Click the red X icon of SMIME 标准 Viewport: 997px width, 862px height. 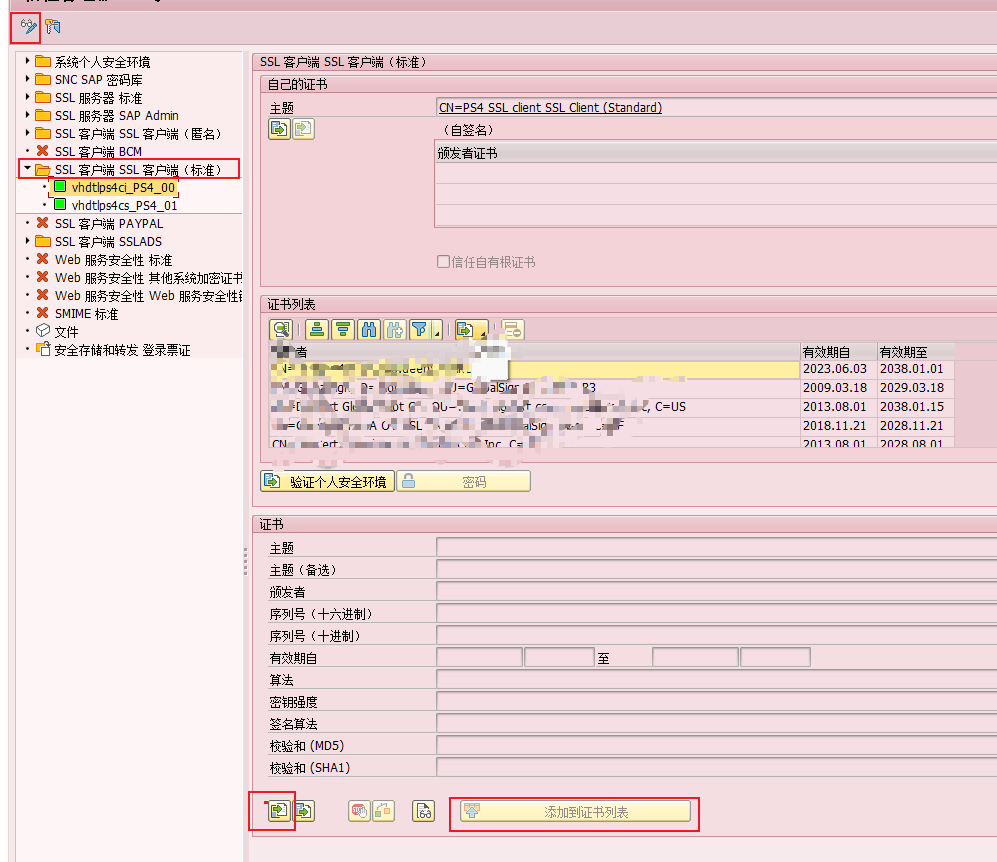coord(43,313)
